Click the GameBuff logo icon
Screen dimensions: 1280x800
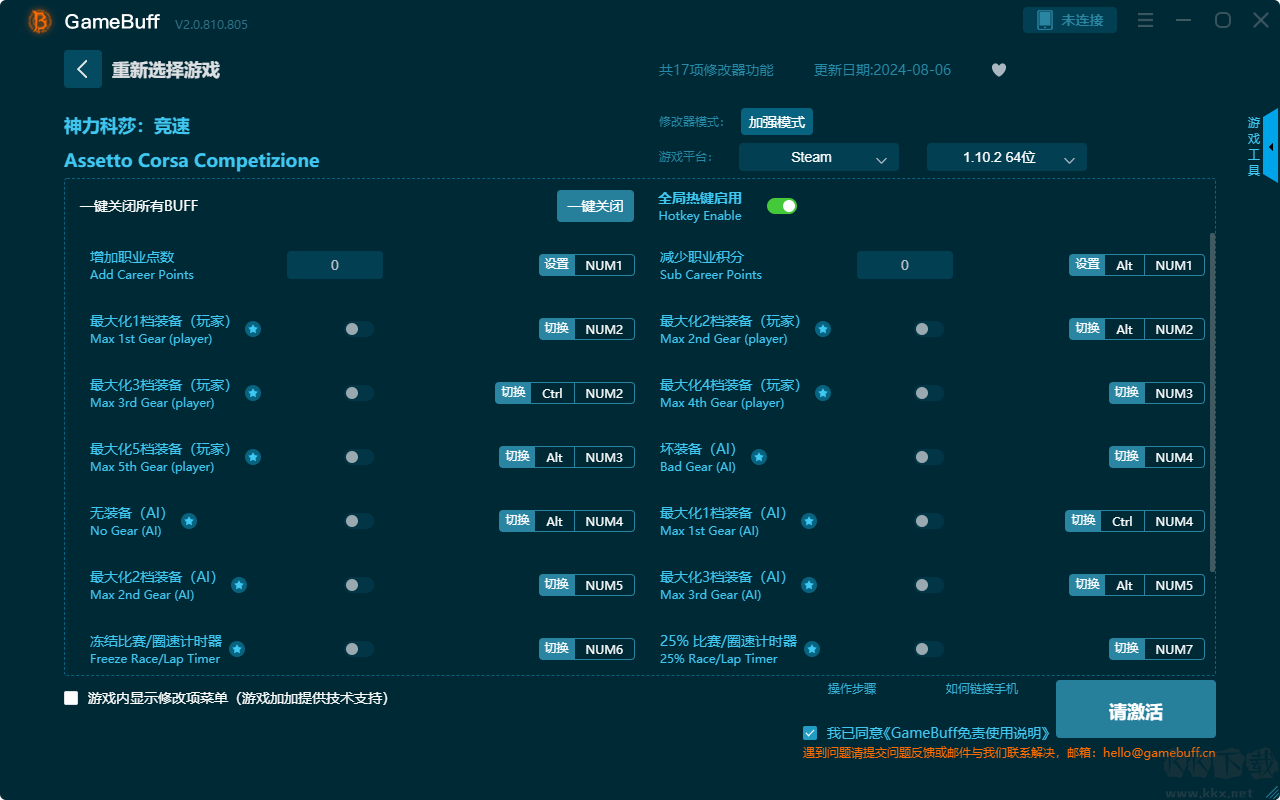tap(40, 21)
